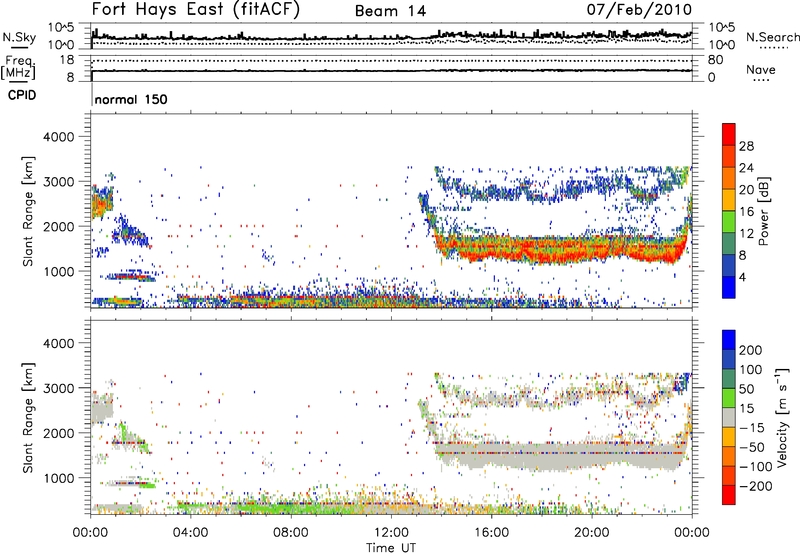
Task: Click the 'Nave' legend label
Action: (x=761, y=69)
